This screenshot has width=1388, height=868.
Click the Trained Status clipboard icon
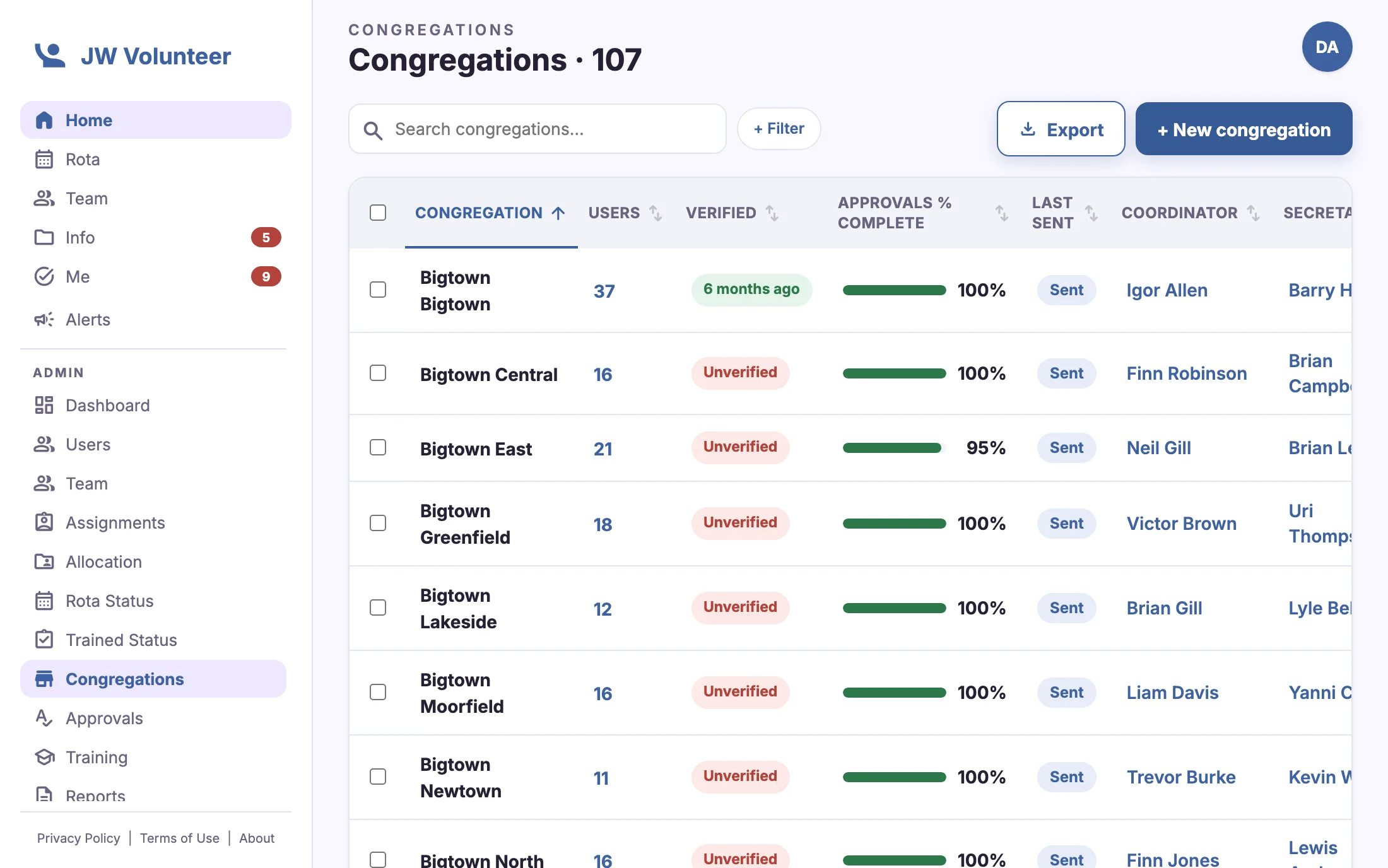click(x=44, y=640)
